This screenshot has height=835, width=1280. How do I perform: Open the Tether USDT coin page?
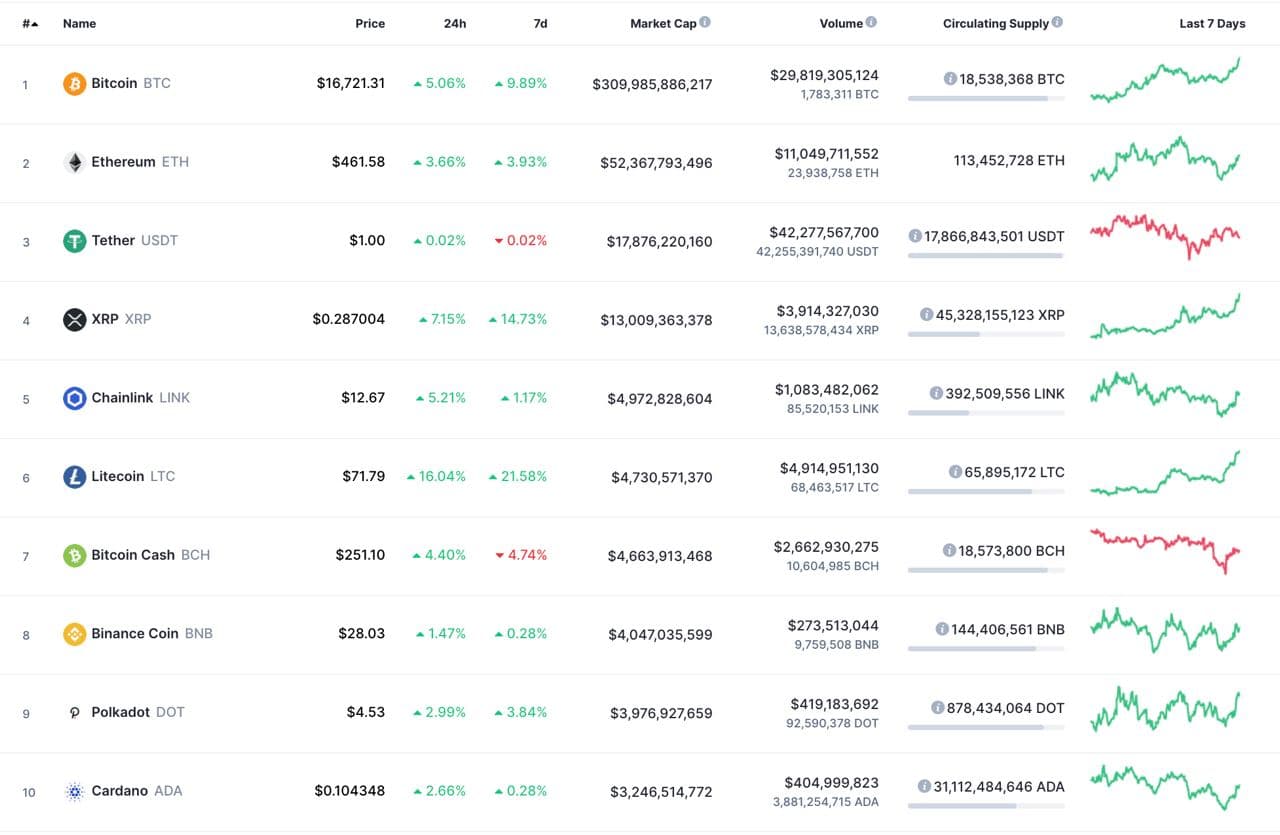coord(135,241)
